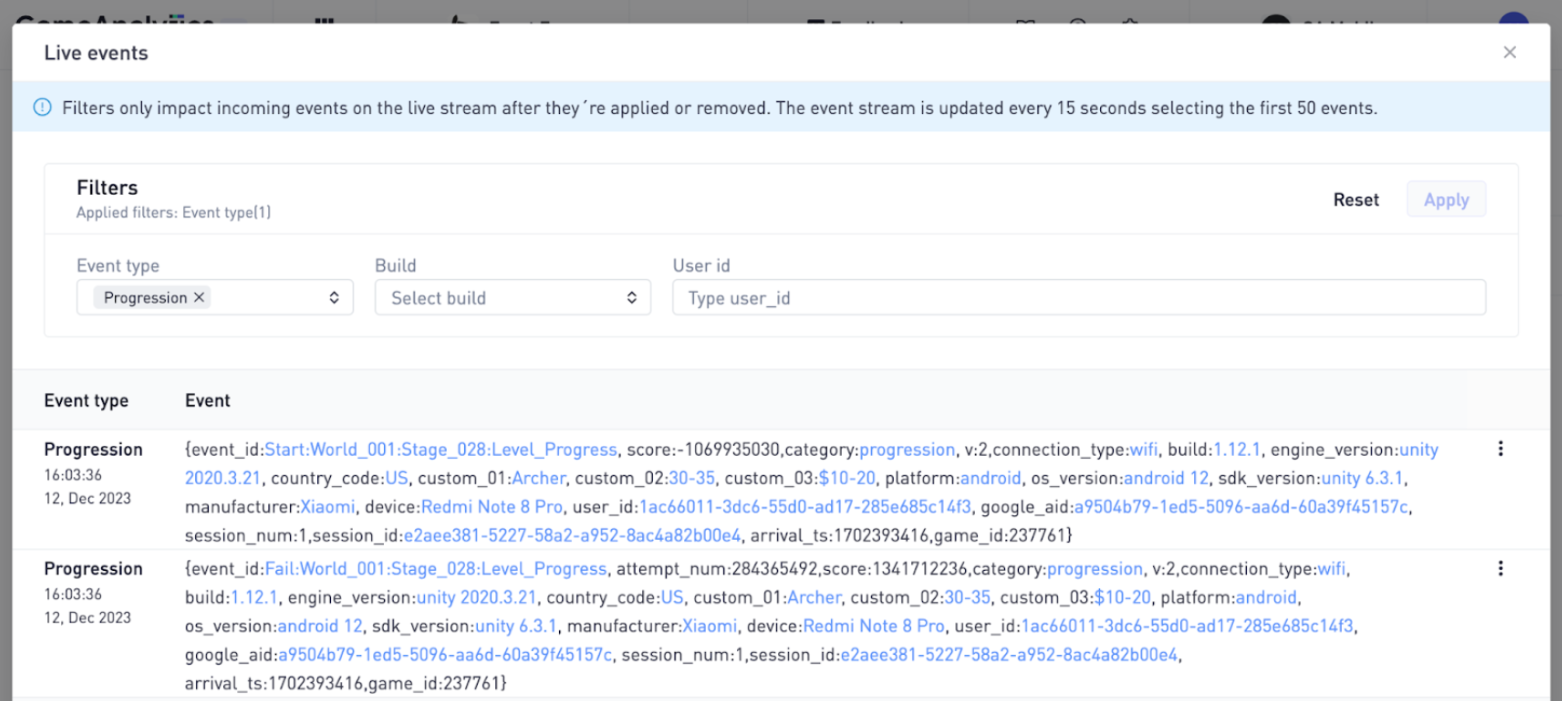Click the google_aid value in the Start event row
Viewport: 1562px width, 701px height.
(x=1241, y=506)
